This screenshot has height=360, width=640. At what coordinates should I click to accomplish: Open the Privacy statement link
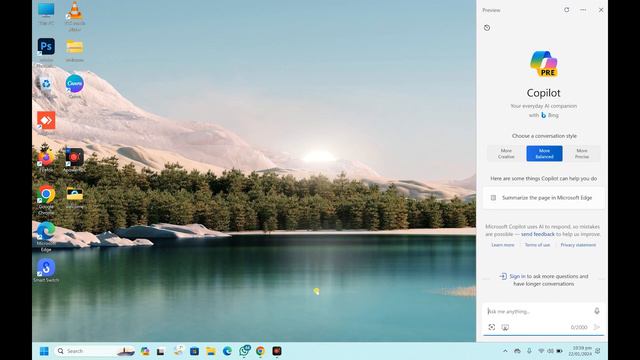coord(578,245)
